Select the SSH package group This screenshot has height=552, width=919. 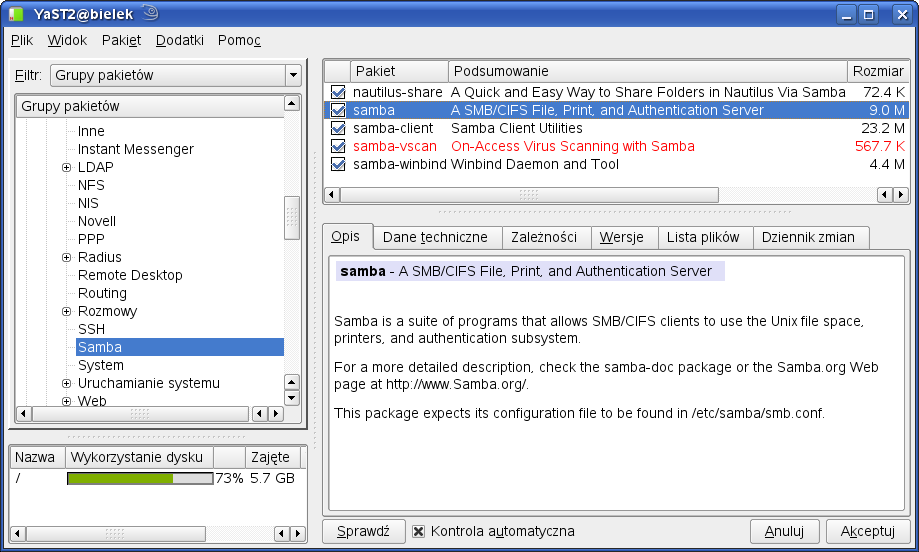(x=91, y=329)
